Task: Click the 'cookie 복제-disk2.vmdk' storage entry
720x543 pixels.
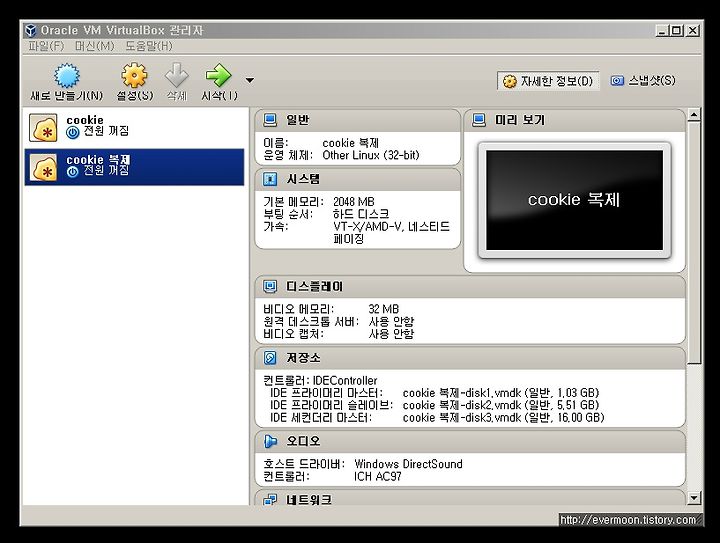Action: point(501,405)
